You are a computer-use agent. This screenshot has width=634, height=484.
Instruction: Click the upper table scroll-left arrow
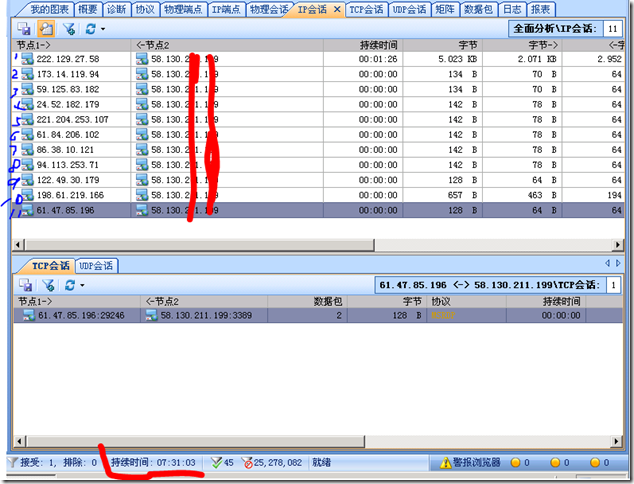point(18,245)
